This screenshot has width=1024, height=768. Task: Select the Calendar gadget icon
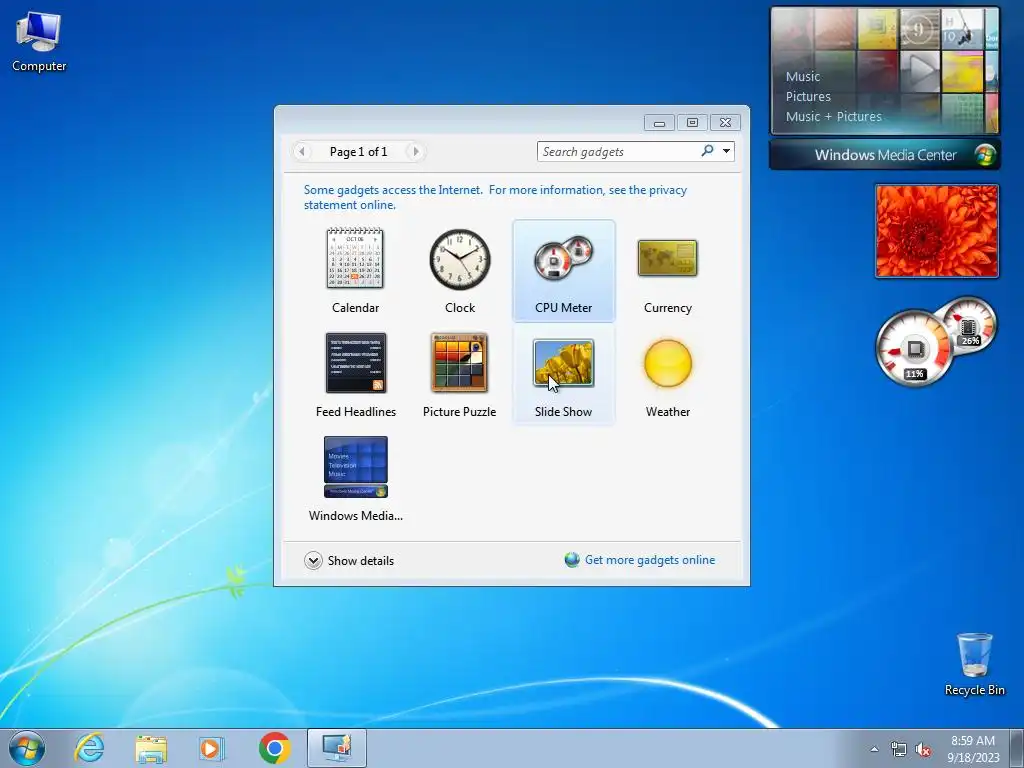[355, 258]
